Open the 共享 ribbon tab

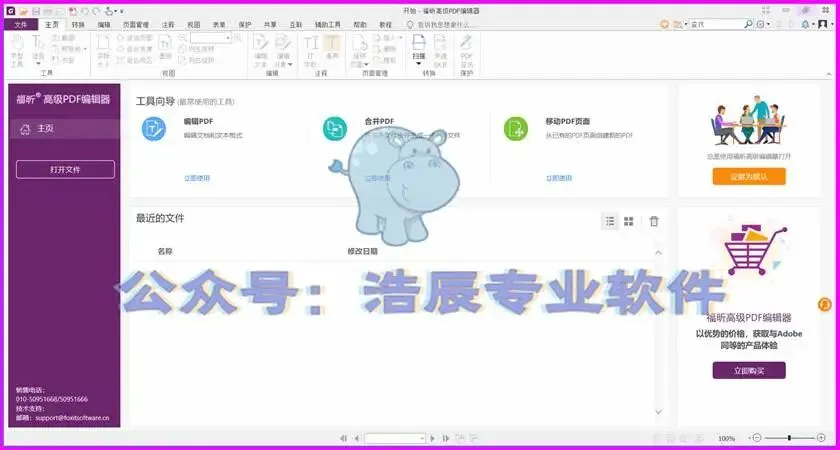270,25
